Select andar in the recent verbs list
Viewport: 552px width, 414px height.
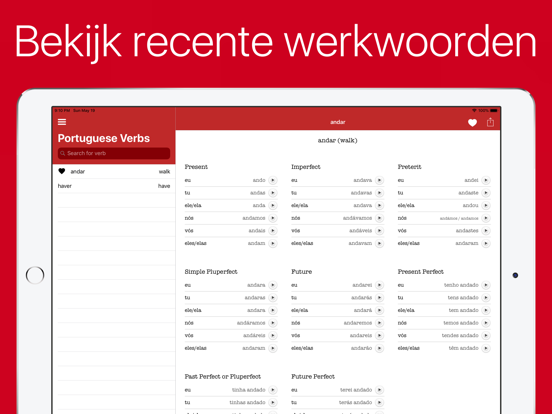pyautogui.click(x=114, y=171)
